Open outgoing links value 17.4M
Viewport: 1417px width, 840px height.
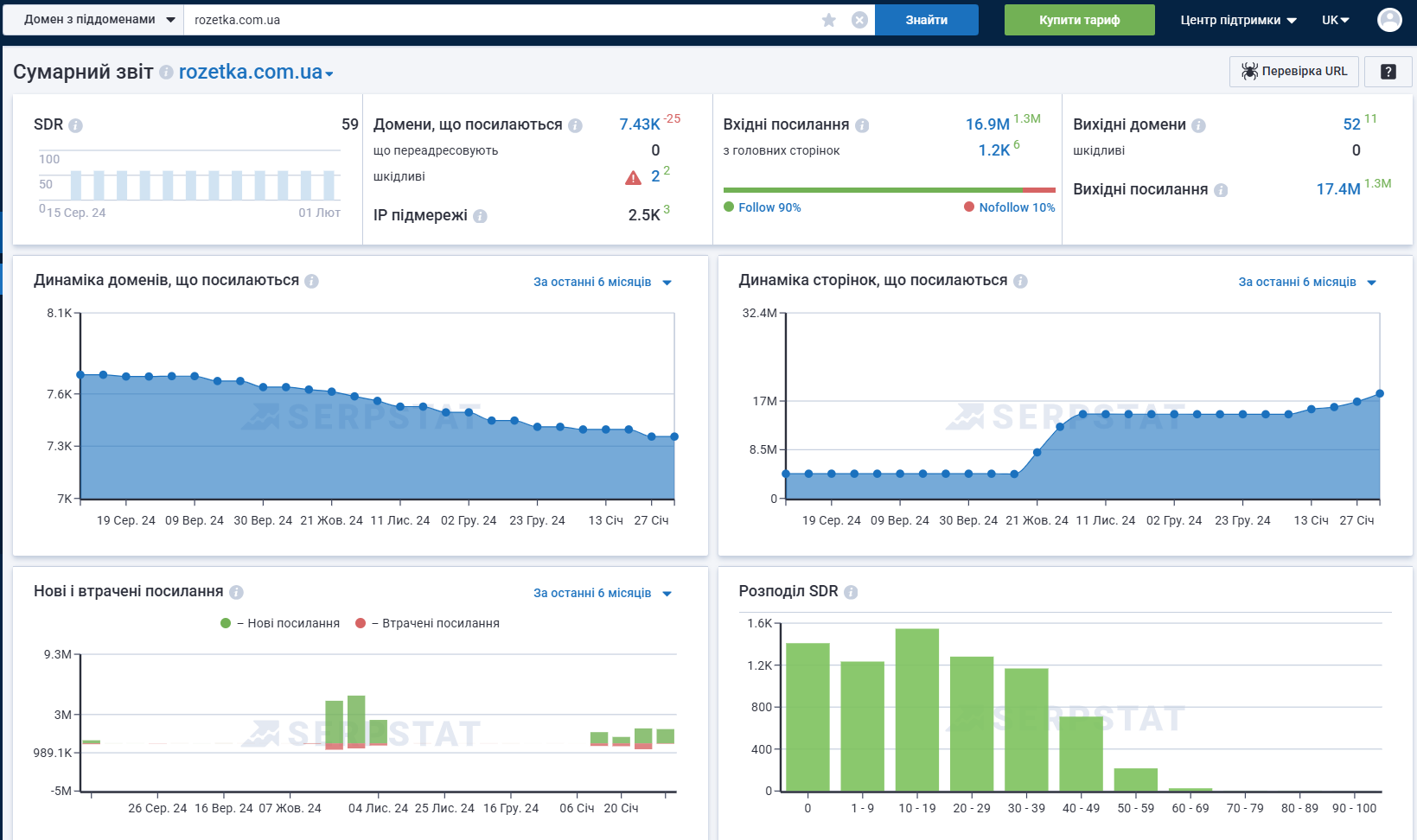point(1338,189)
